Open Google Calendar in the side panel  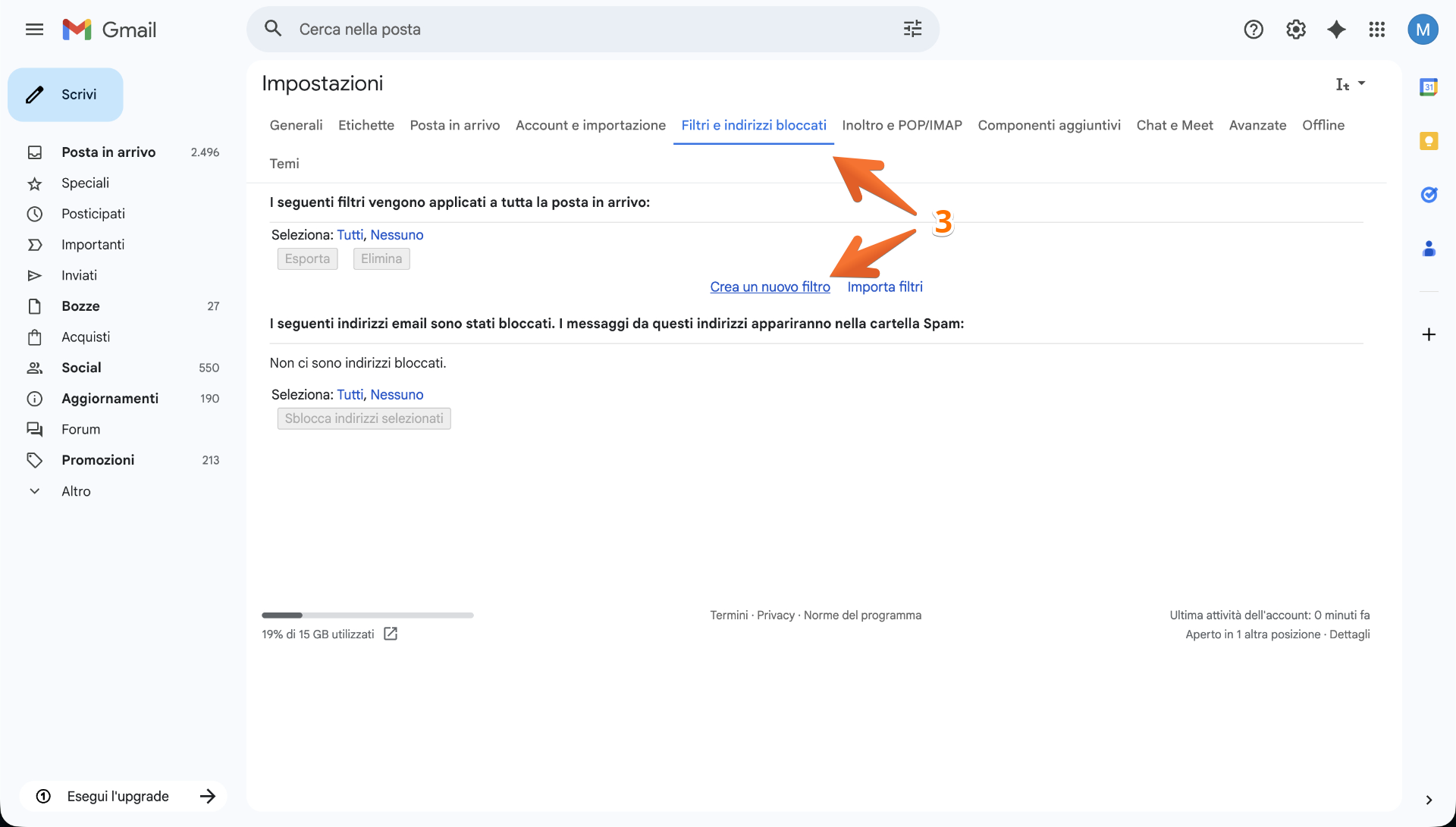[1429, 86]
